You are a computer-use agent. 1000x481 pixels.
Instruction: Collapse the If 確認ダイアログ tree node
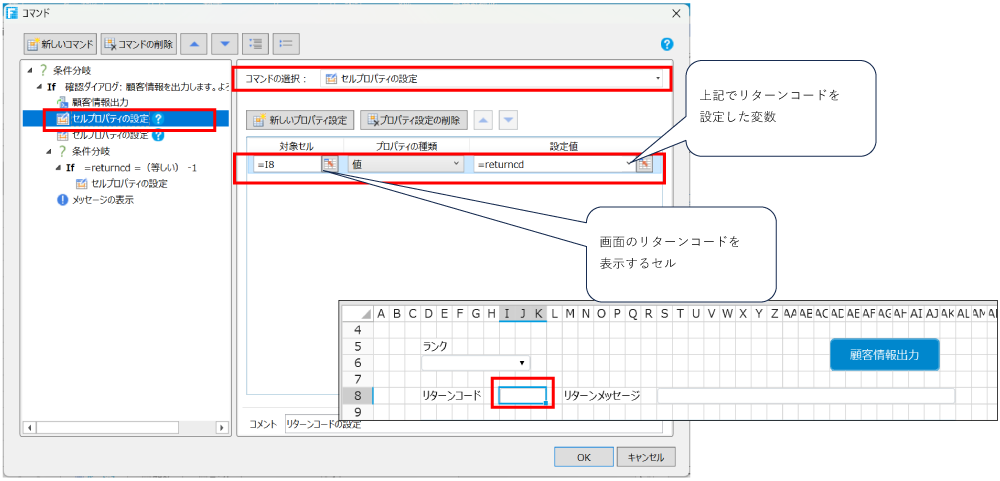click(40, 86)
